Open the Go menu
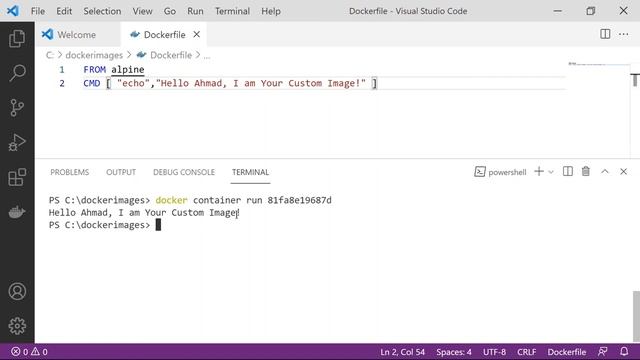The width and height of the screenshot is (640, 360). [170, 11]
